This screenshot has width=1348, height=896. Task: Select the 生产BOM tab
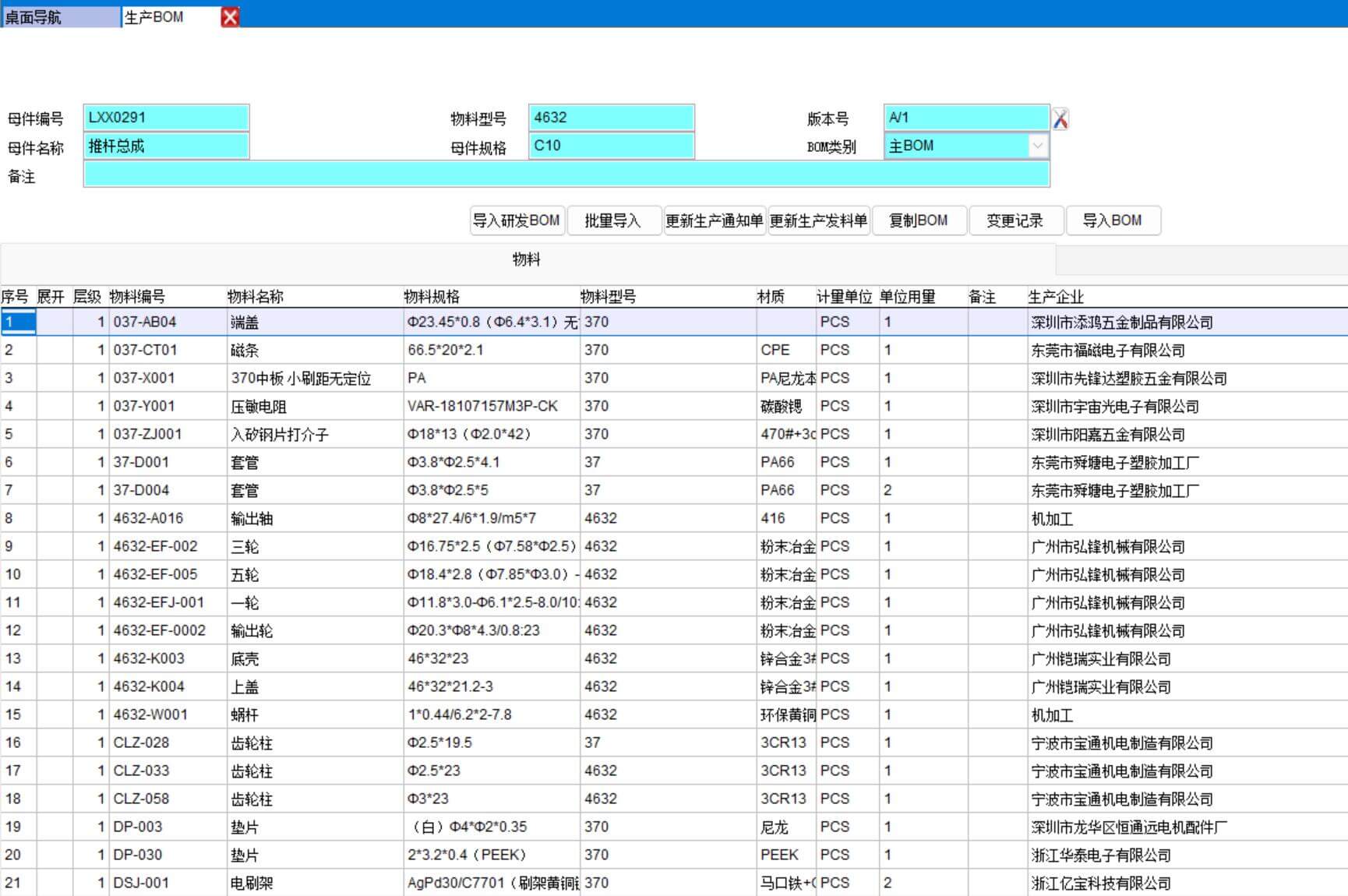168,17
